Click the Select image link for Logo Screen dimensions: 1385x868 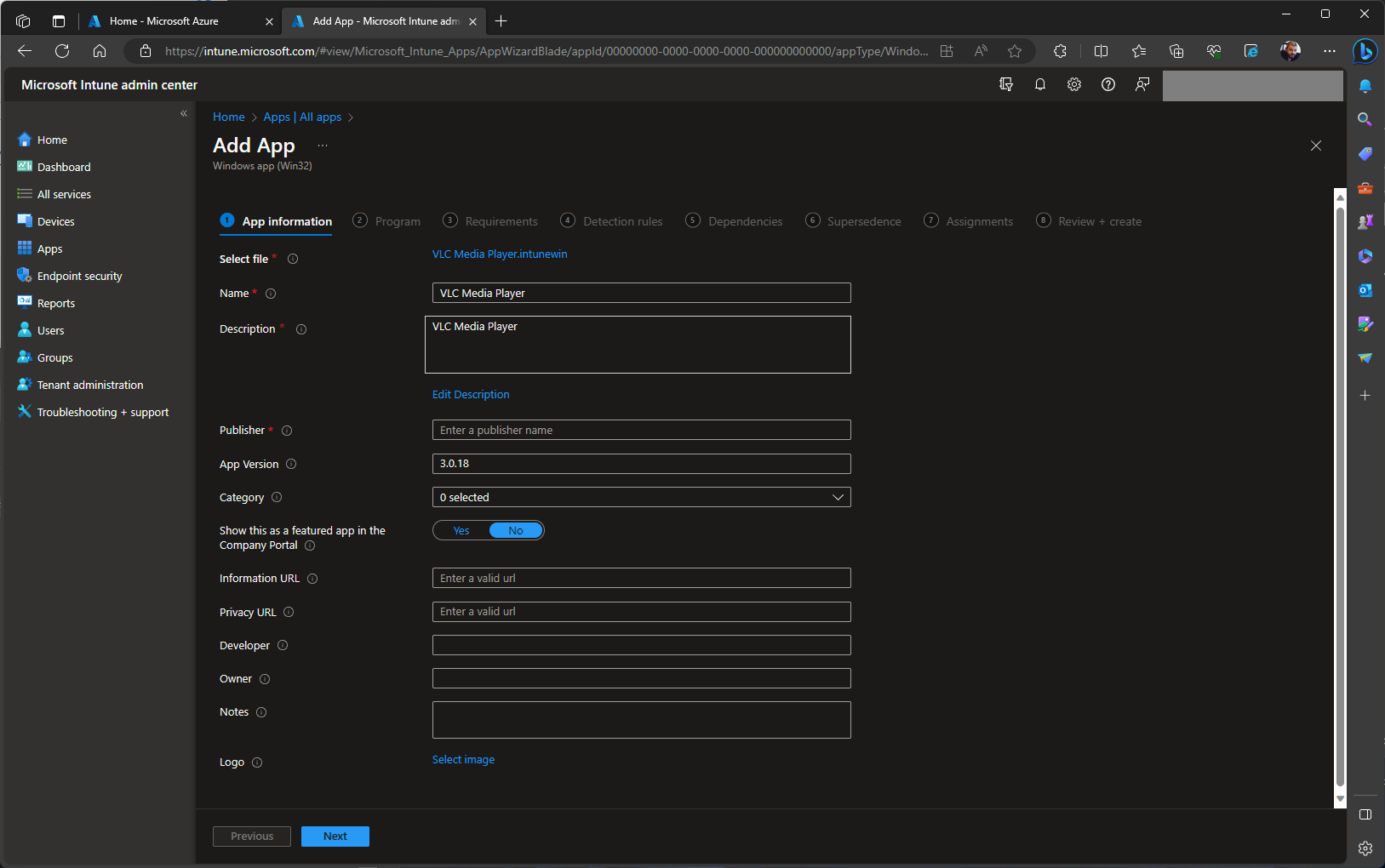463,760
